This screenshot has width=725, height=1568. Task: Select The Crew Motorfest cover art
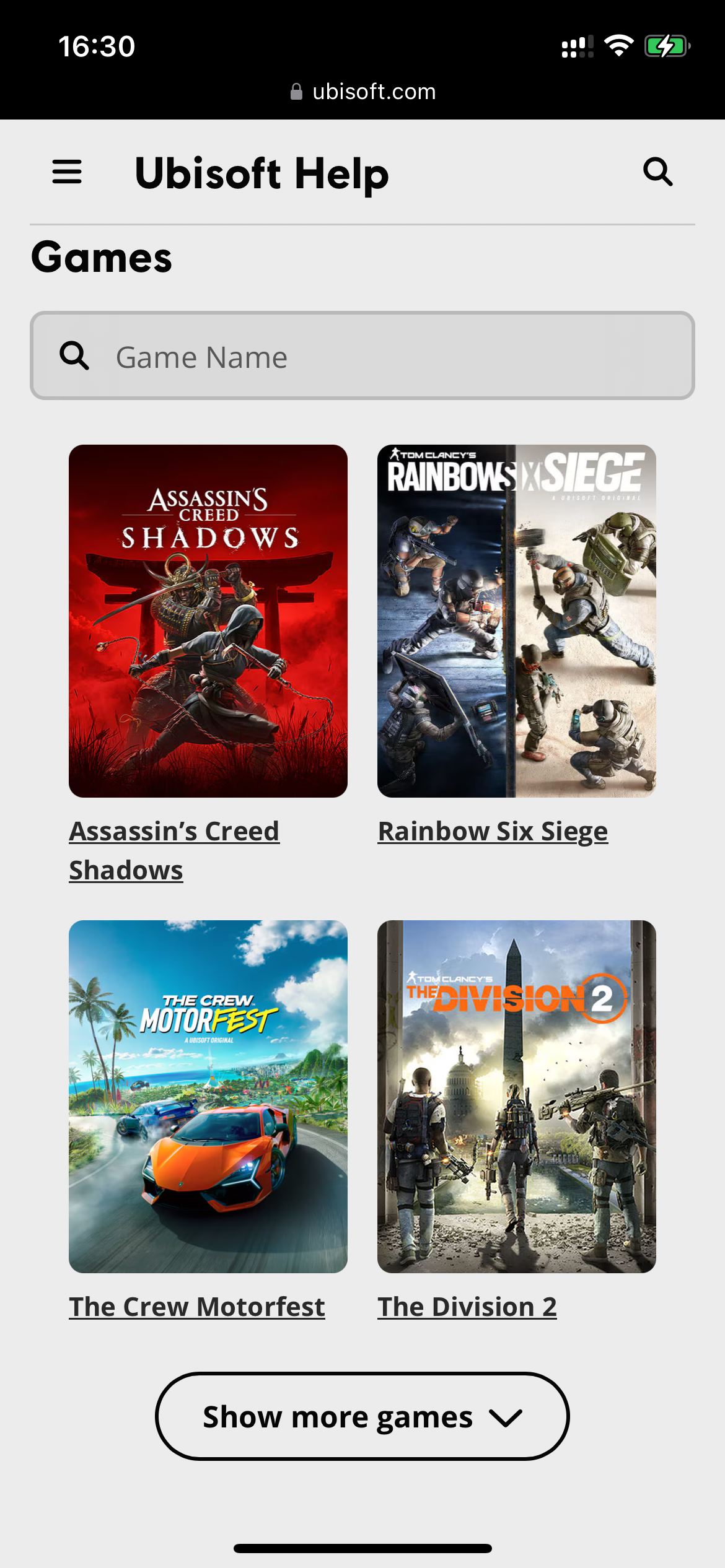click(x=208, y=1097)
